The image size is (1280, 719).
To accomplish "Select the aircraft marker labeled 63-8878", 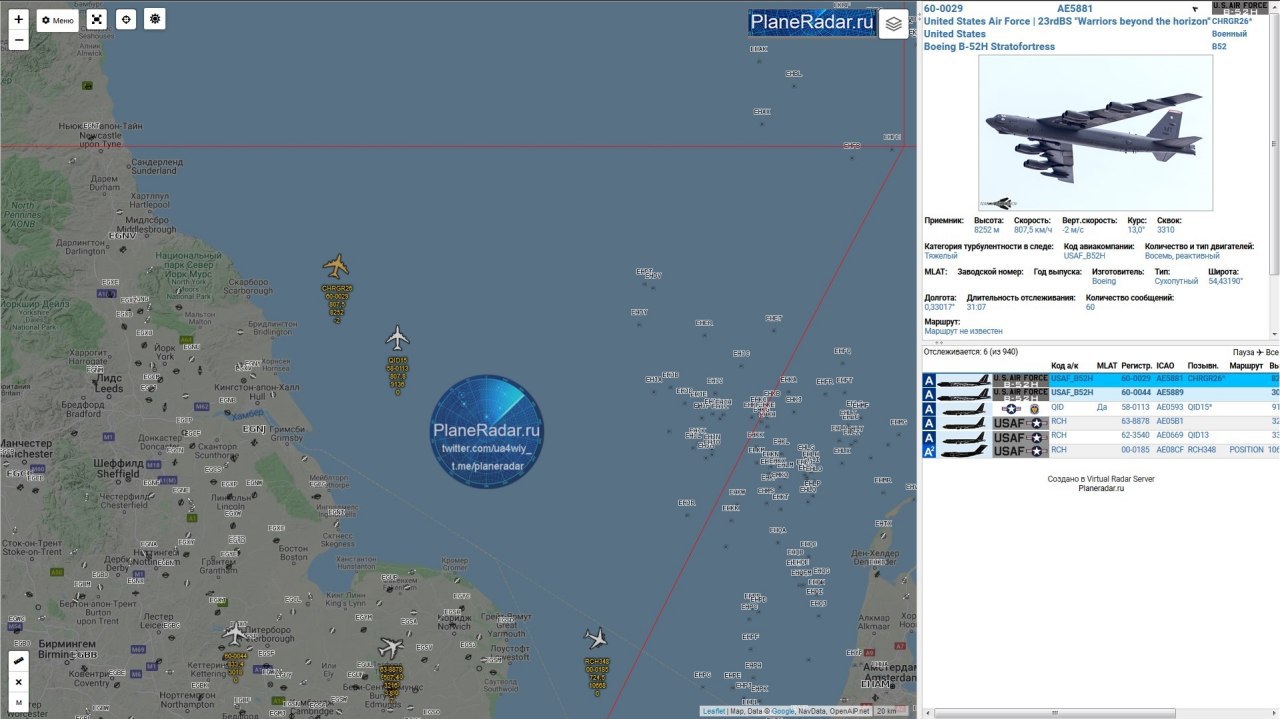I will (391, 648).
